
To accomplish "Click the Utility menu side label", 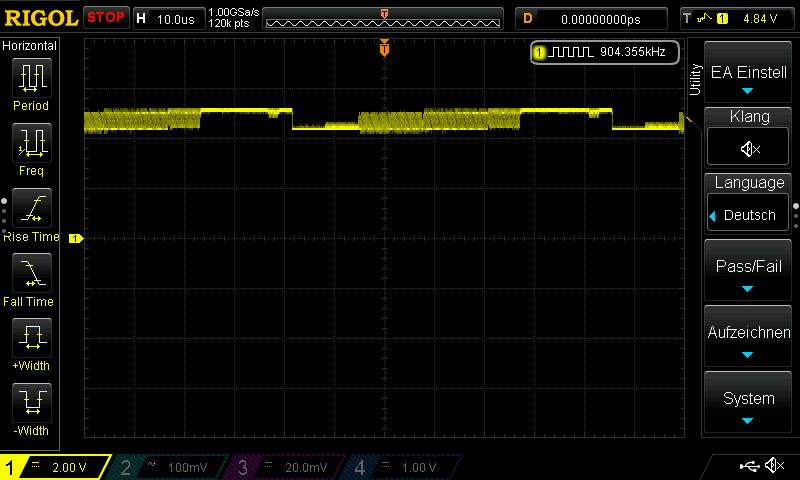I will 694,80.
